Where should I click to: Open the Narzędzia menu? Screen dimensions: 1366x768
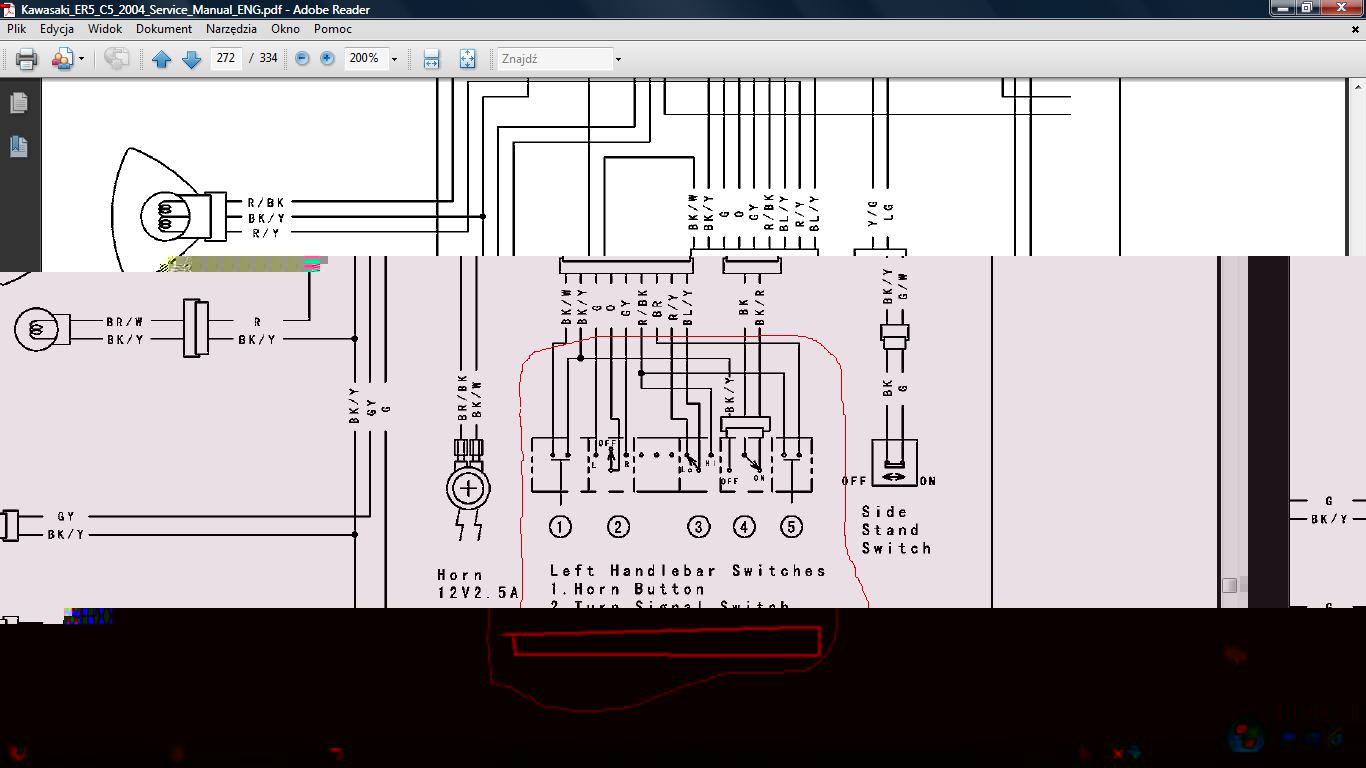tap(231, 29)
